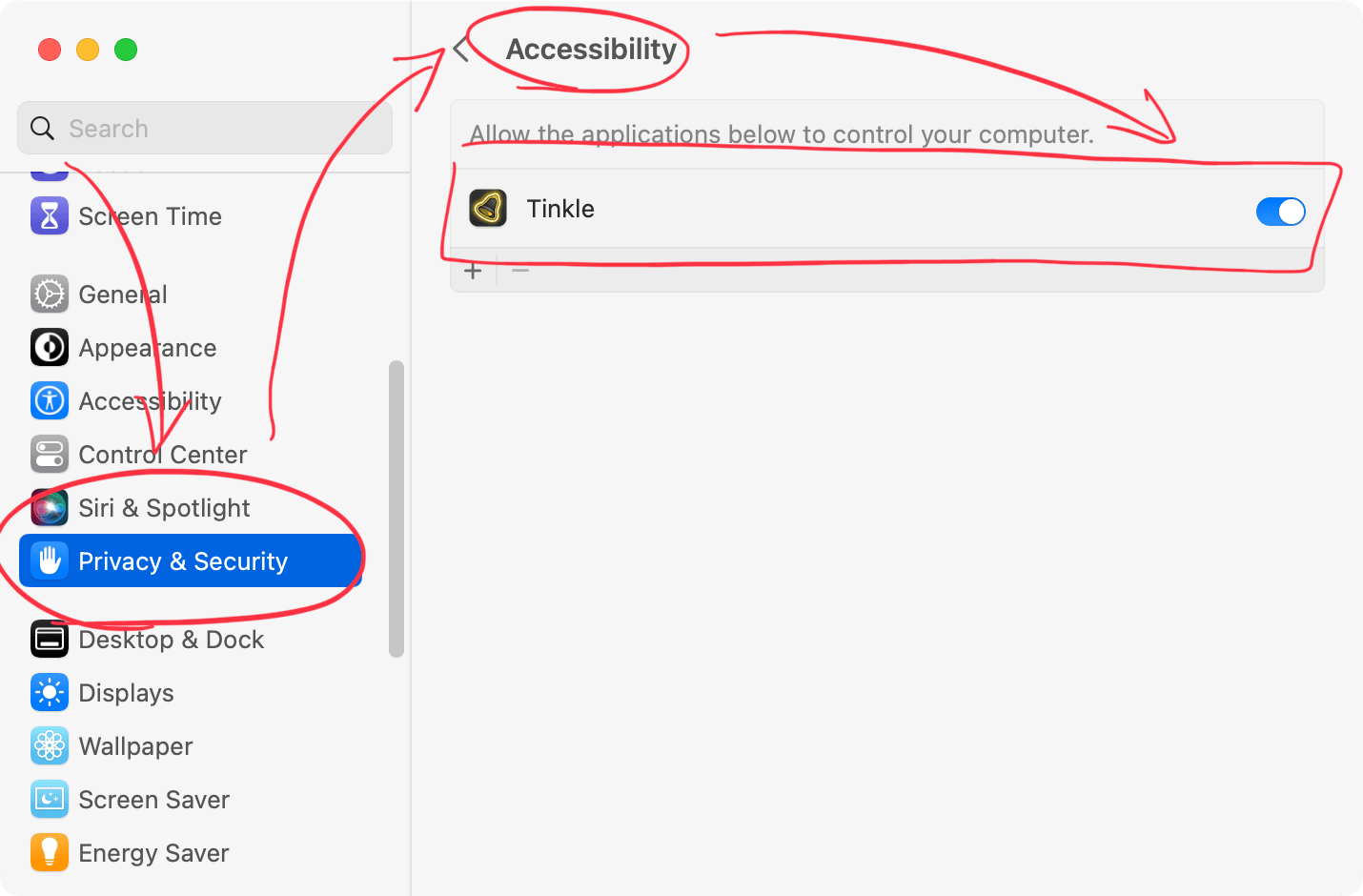Screen dimensions: 1363x896
Task: Click the Wallpaper flower icon
Action: click(50, 745)
